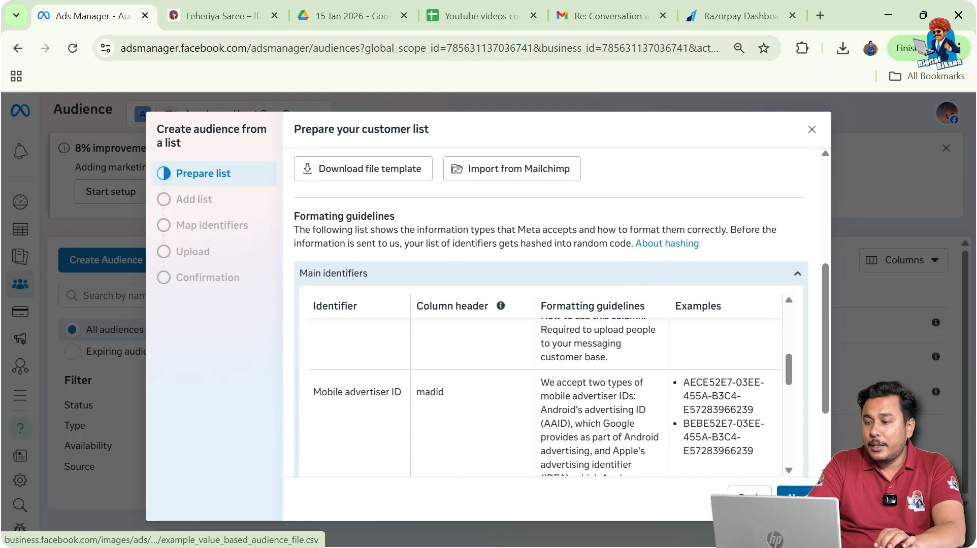Open the About hashing link
The image size is (977, 548).
pyautogui.click(x=667, y=244)
